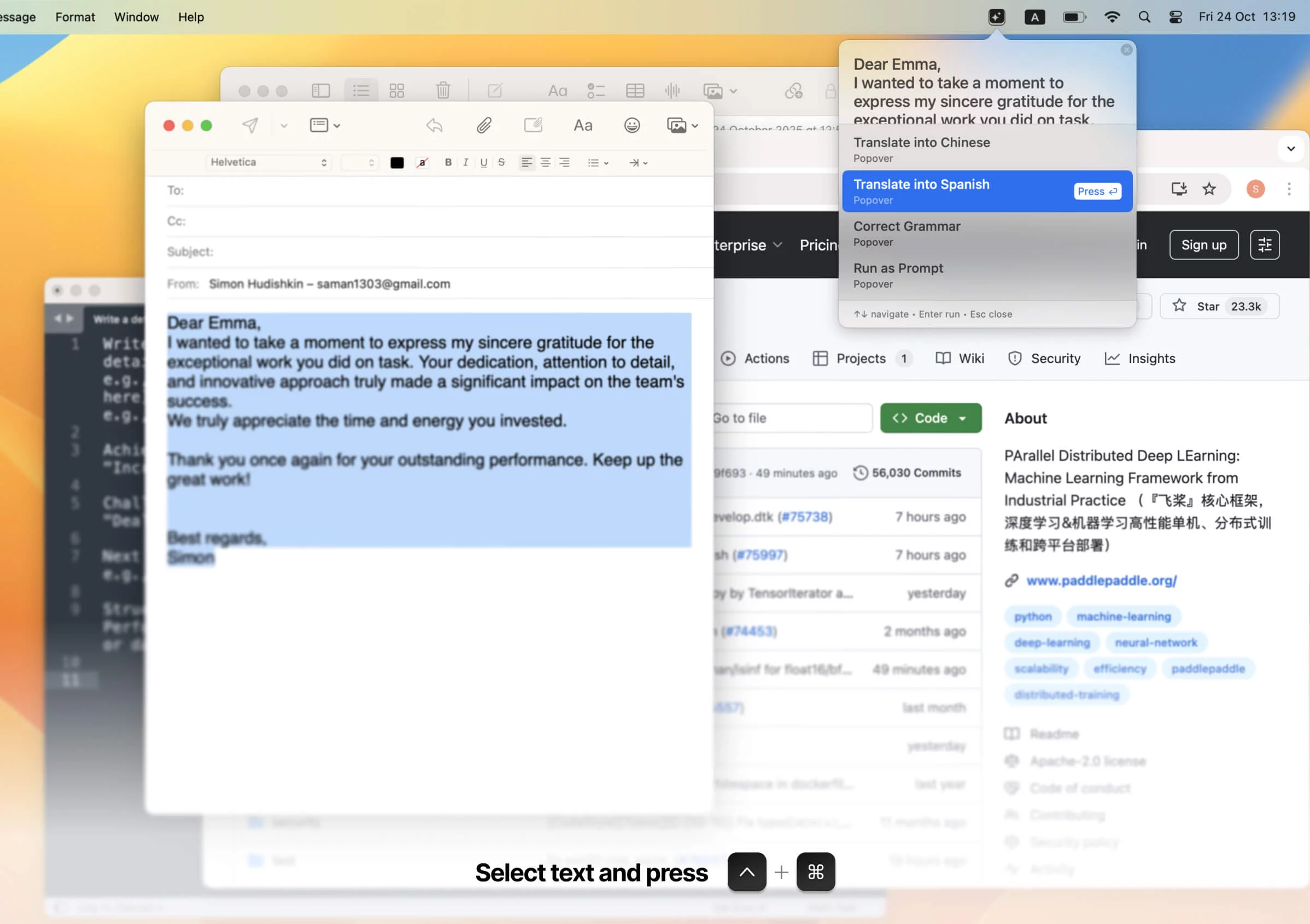The height and width of the screenshot is (924, 1310).
Task: Underline the selected email text
Action: [483, 162]
